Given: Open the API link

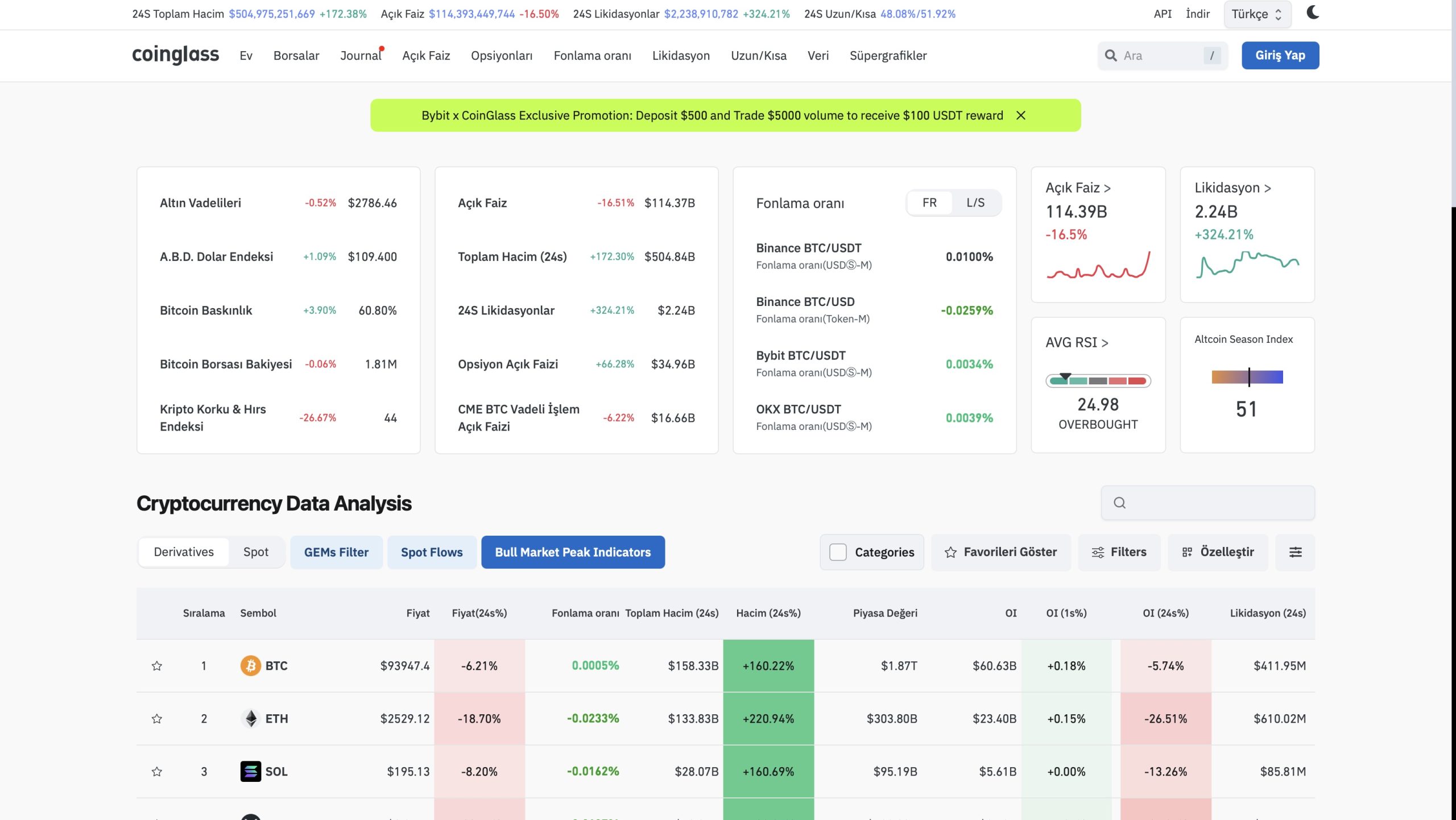Looking at the screenshot, I should pyautogui.click(x=1163, y=14).
